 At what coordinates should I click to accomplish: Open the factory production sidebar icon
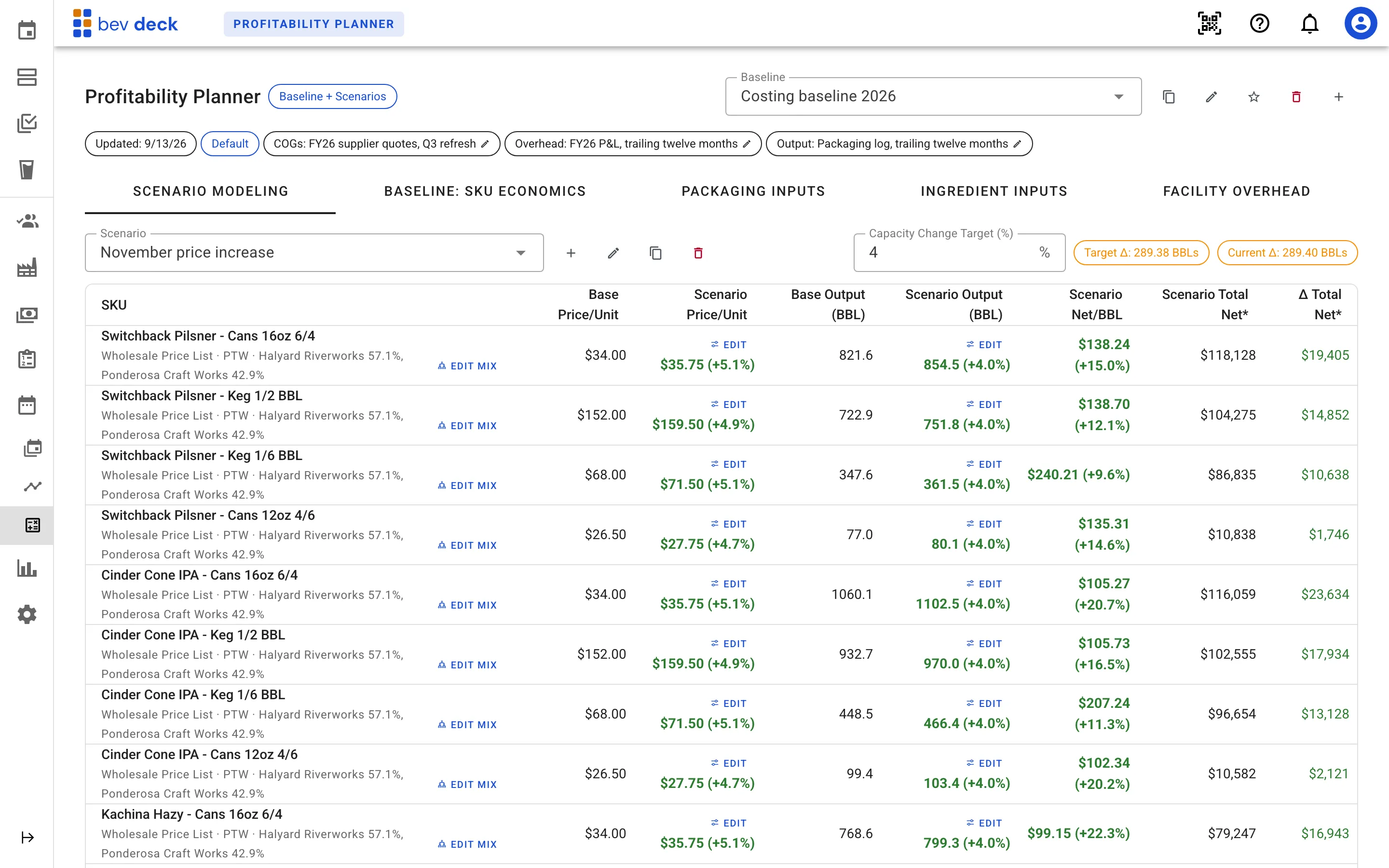[x=27, y=267]
